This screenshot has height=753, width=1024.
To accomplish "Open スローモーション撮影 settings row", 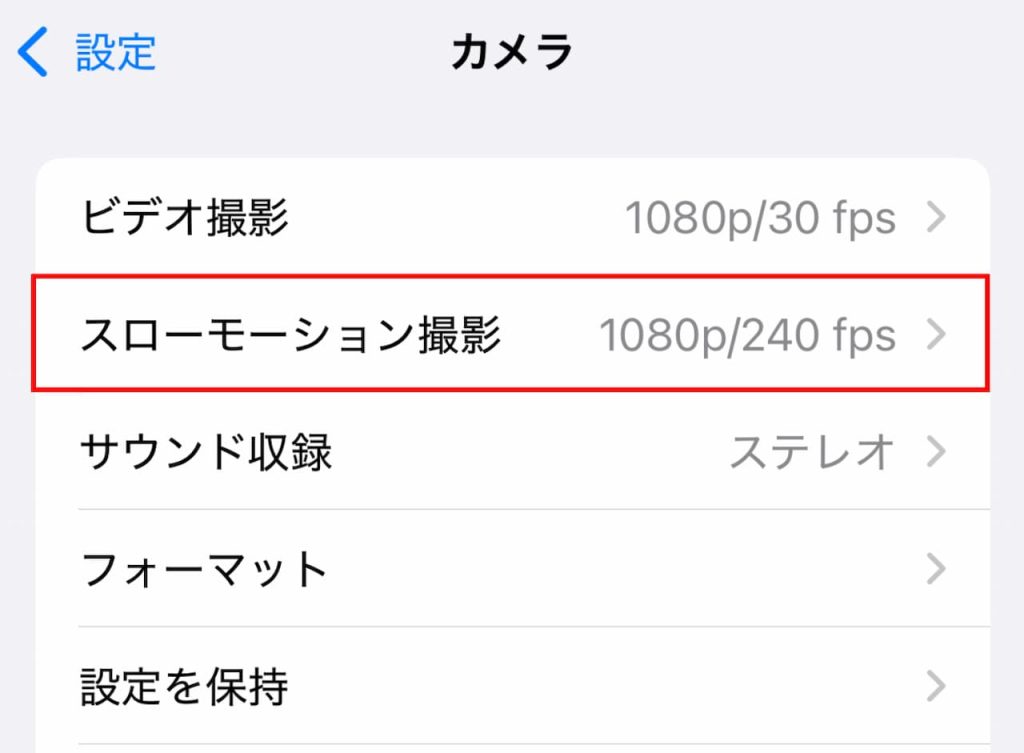I will pos(513,334).
